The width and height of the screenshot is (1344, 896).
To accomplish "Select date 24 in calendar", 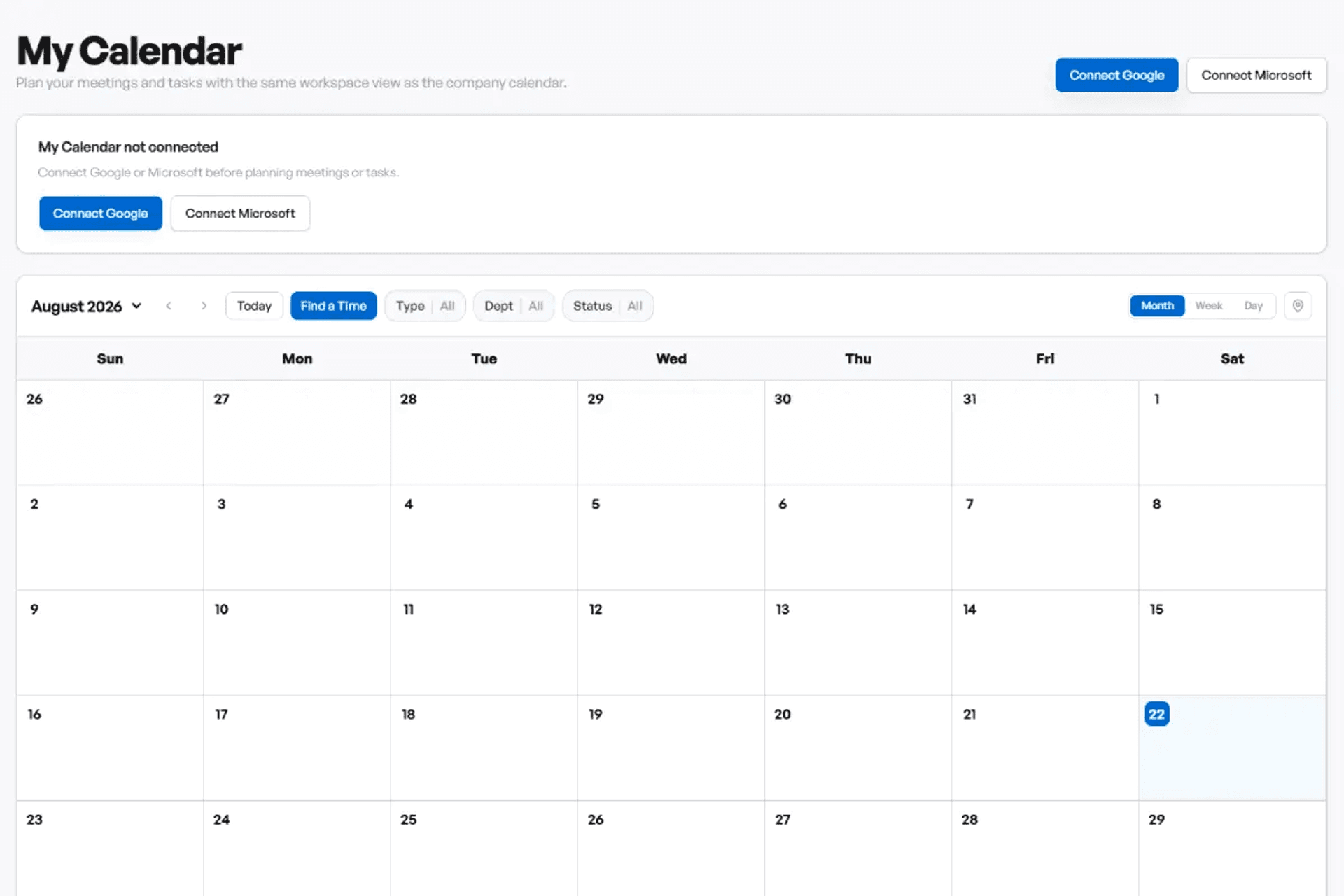I will [x=297, y=848].
